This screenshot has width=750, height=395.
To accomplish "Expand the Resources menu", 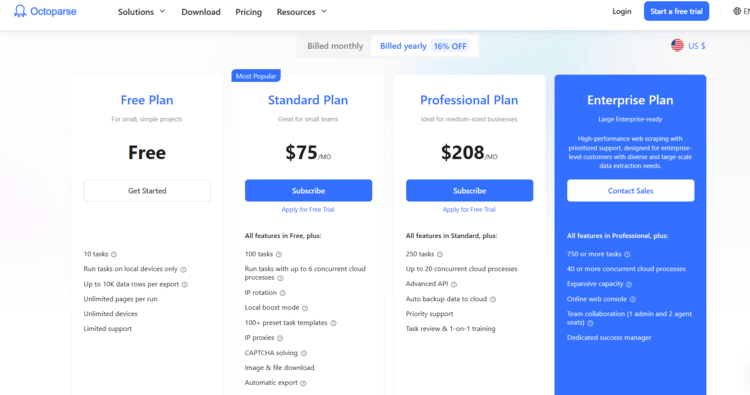I will point(302,11).
